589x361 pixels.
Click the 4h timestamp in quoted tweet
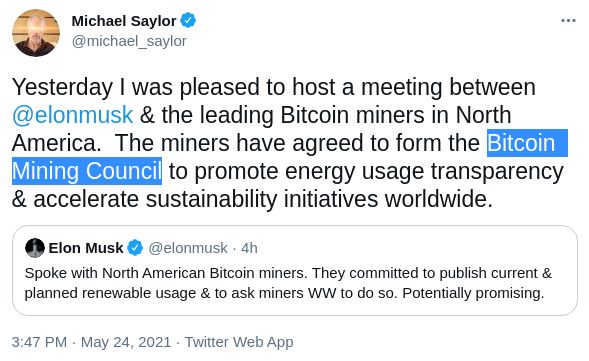pos(249,248)
